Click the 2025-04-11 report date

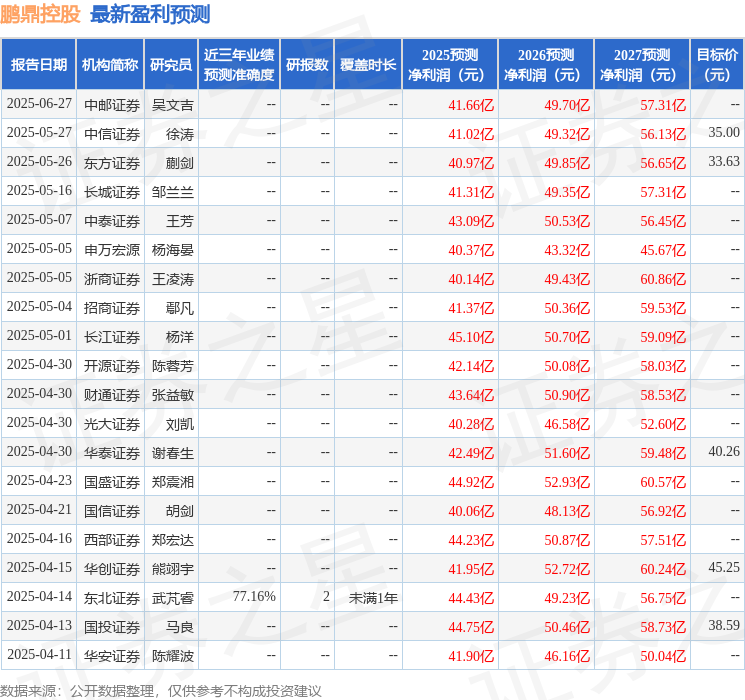pos(39,654)
